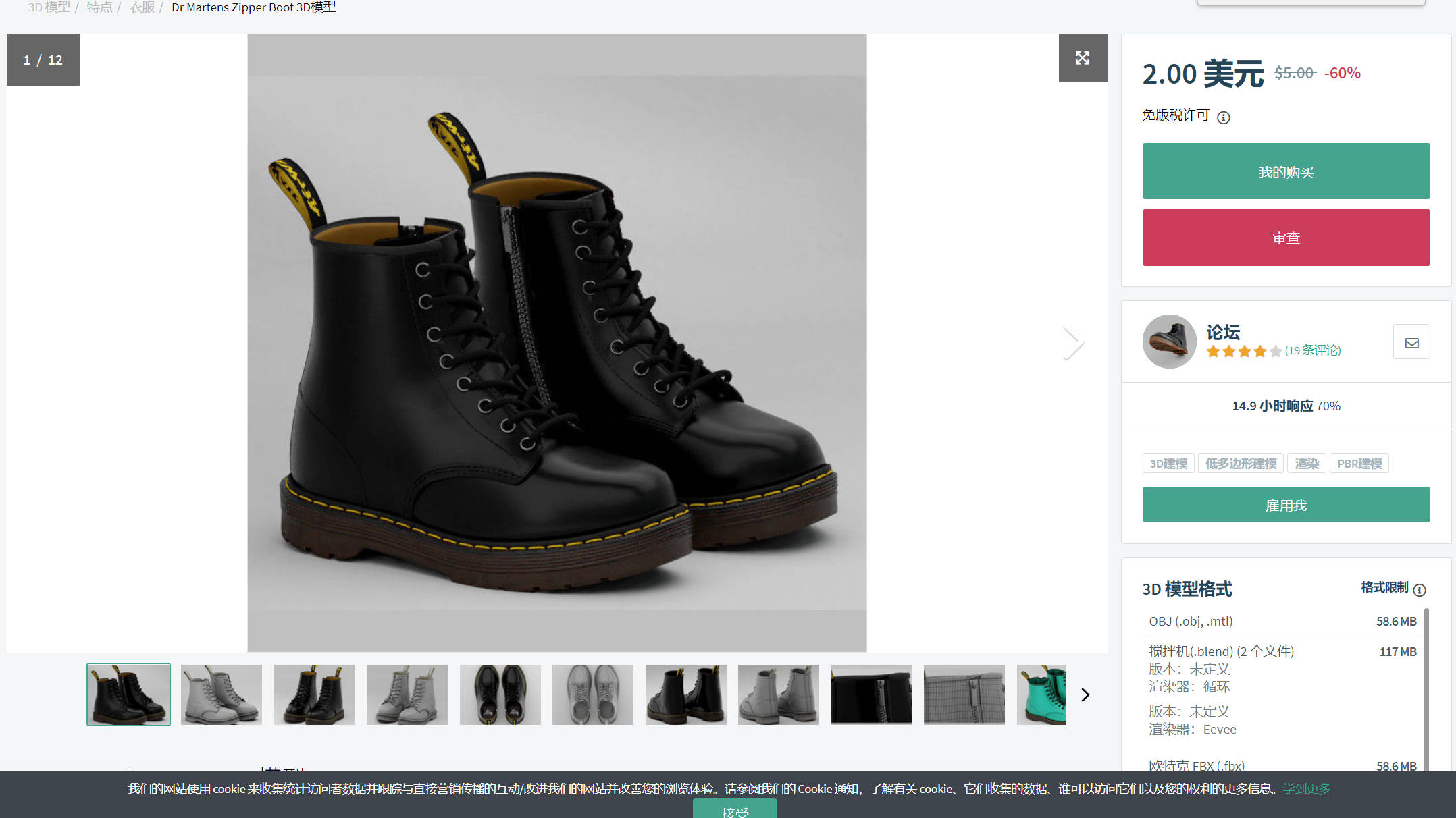Click the red 审查 review button
The image size is (1456, 818).
pyautogui.click(x=1286, y=238)
